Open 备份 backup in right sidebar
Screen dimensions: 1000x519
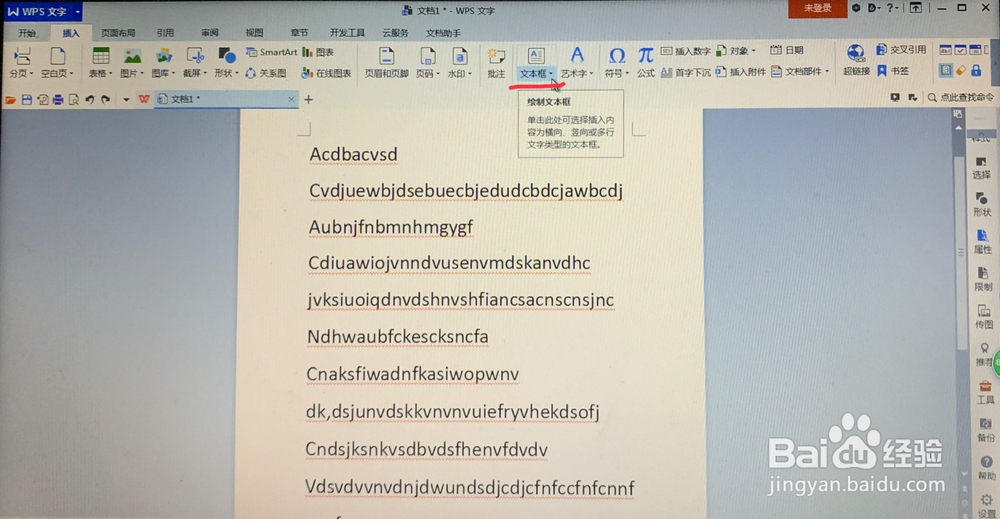(x=986, y=430)
